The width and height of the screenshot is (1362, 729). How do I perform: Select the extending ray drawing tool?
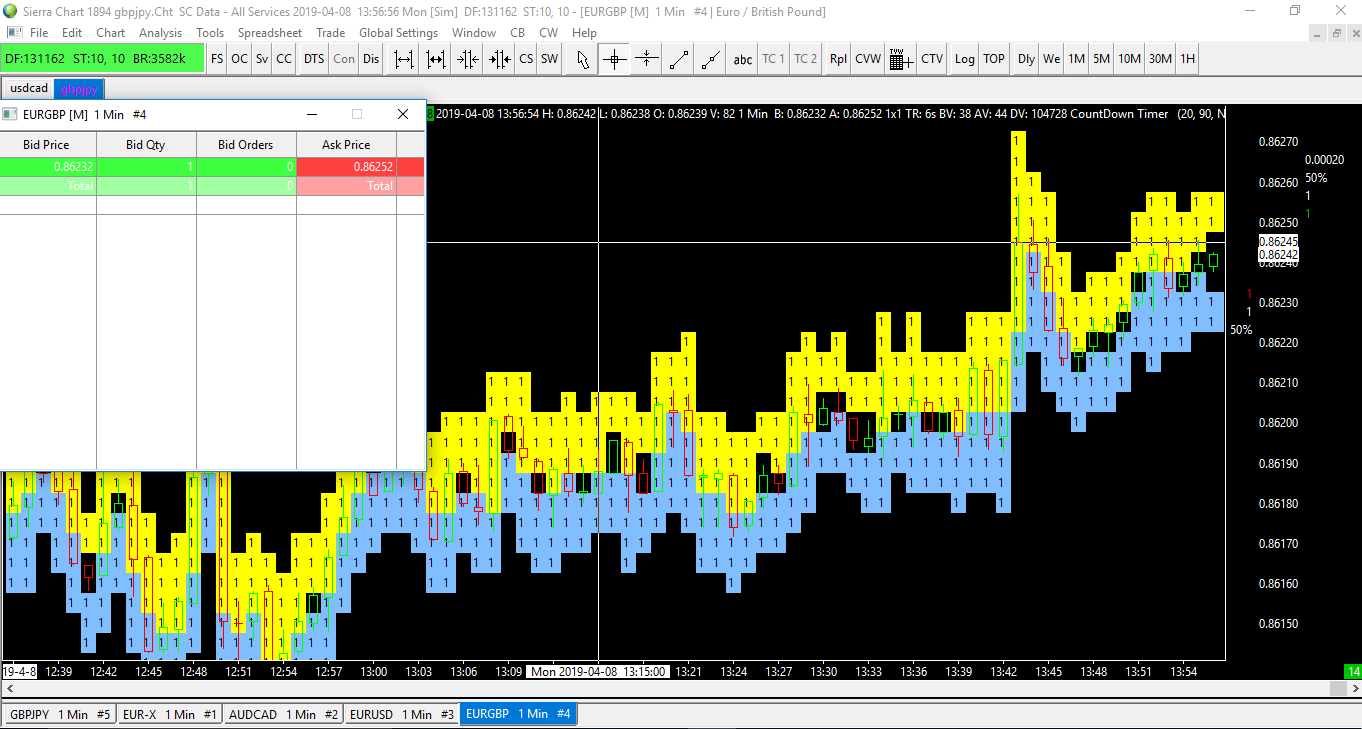711,59
